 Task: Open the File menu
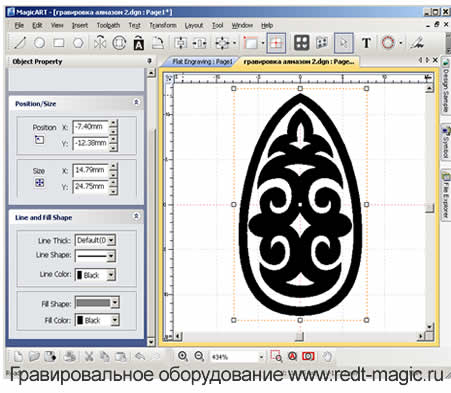click(x=19, y=25)
